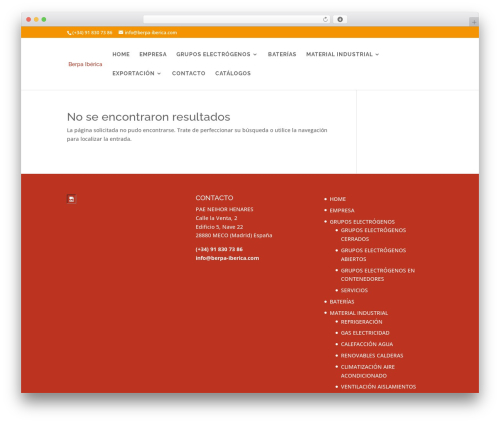
Task: Open the Empresa menu item
Action: tap(153, 54)
